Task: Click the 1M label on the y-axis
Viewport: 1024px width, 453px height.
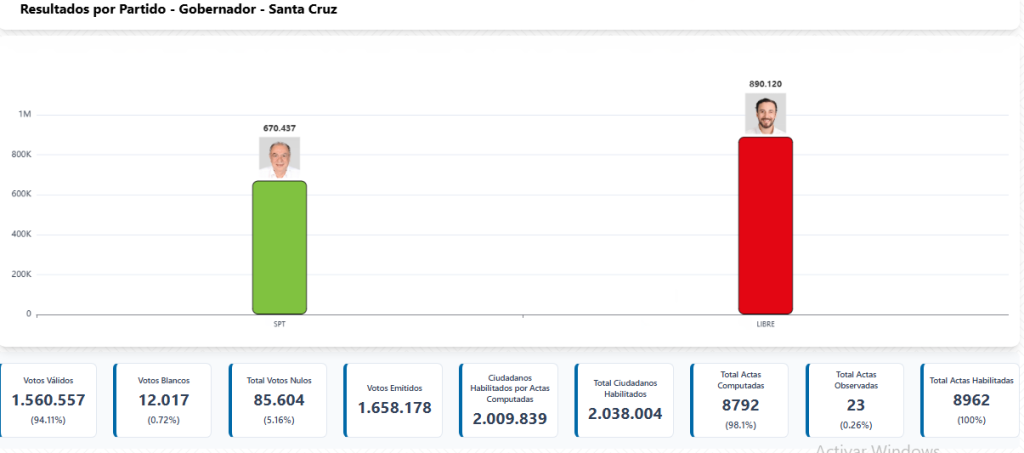Action: coord(25,115)
